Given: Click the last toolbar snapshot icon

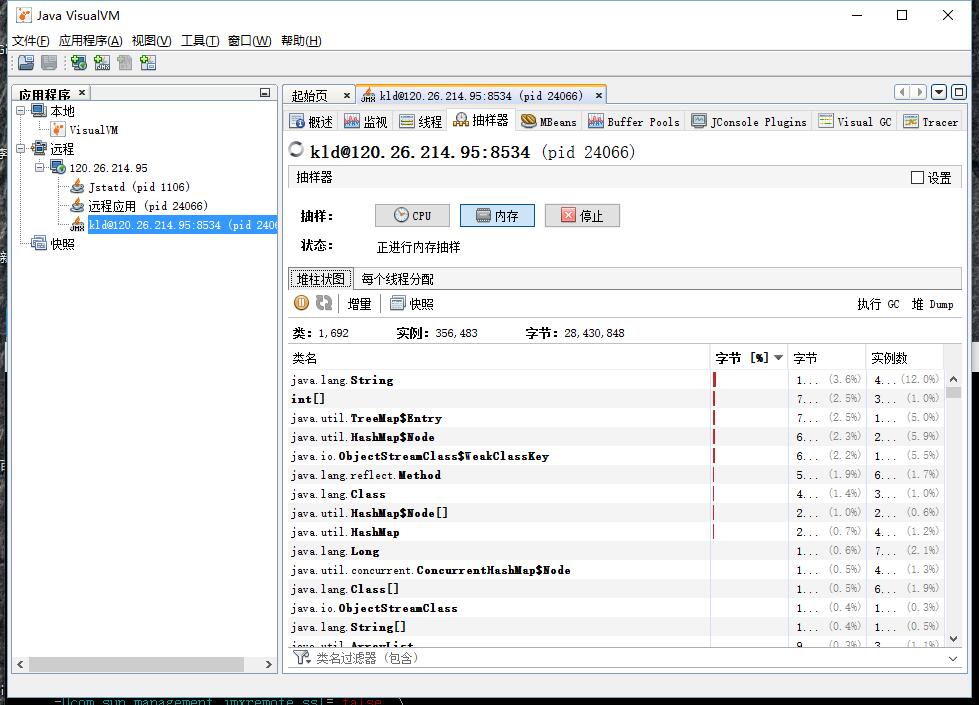Looking at the screenshot, I should 148,62.
